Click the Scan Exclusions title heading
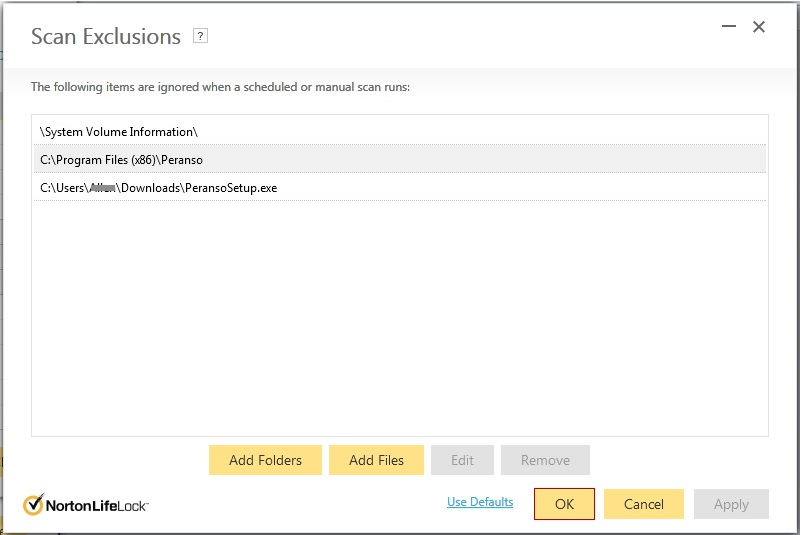The width and height of the screenshot is (801, 535). (105, 37)
